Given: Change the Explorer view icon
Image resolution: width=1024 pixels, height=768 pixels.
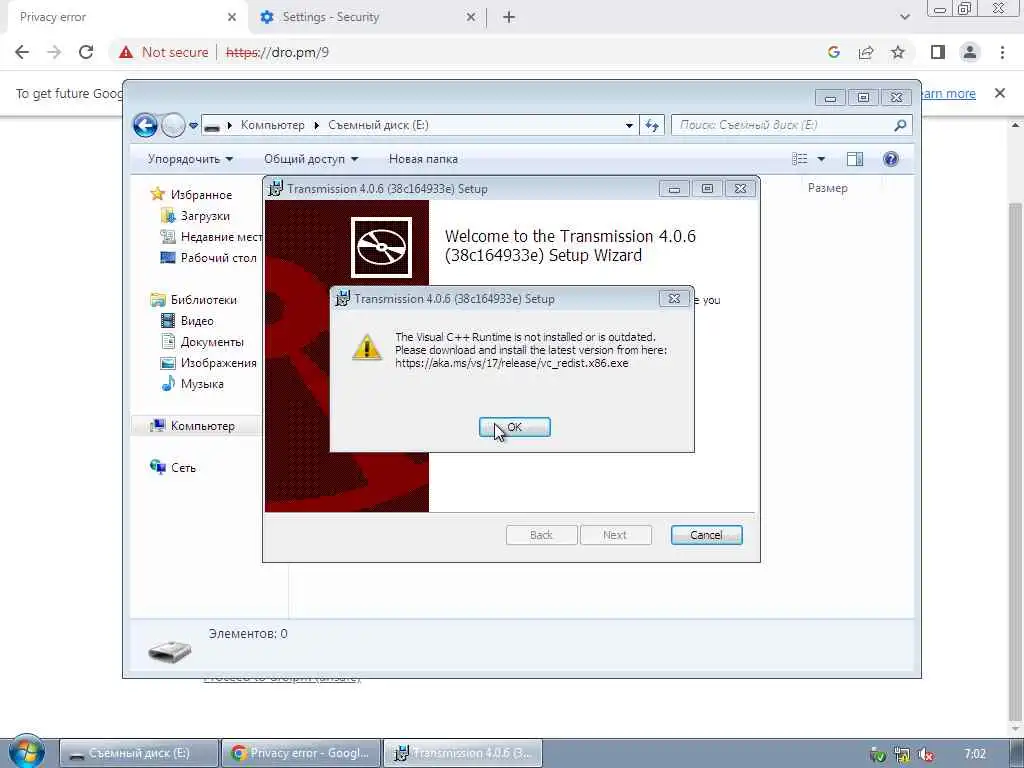Looking at the screenshot, I should (x=800, y=159).
